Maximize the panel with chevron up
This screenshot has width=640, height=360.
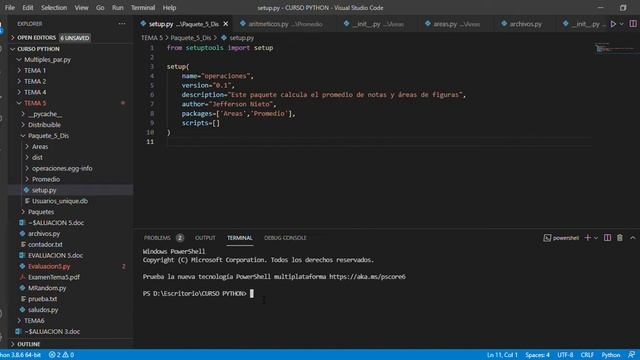click(633, 238)
